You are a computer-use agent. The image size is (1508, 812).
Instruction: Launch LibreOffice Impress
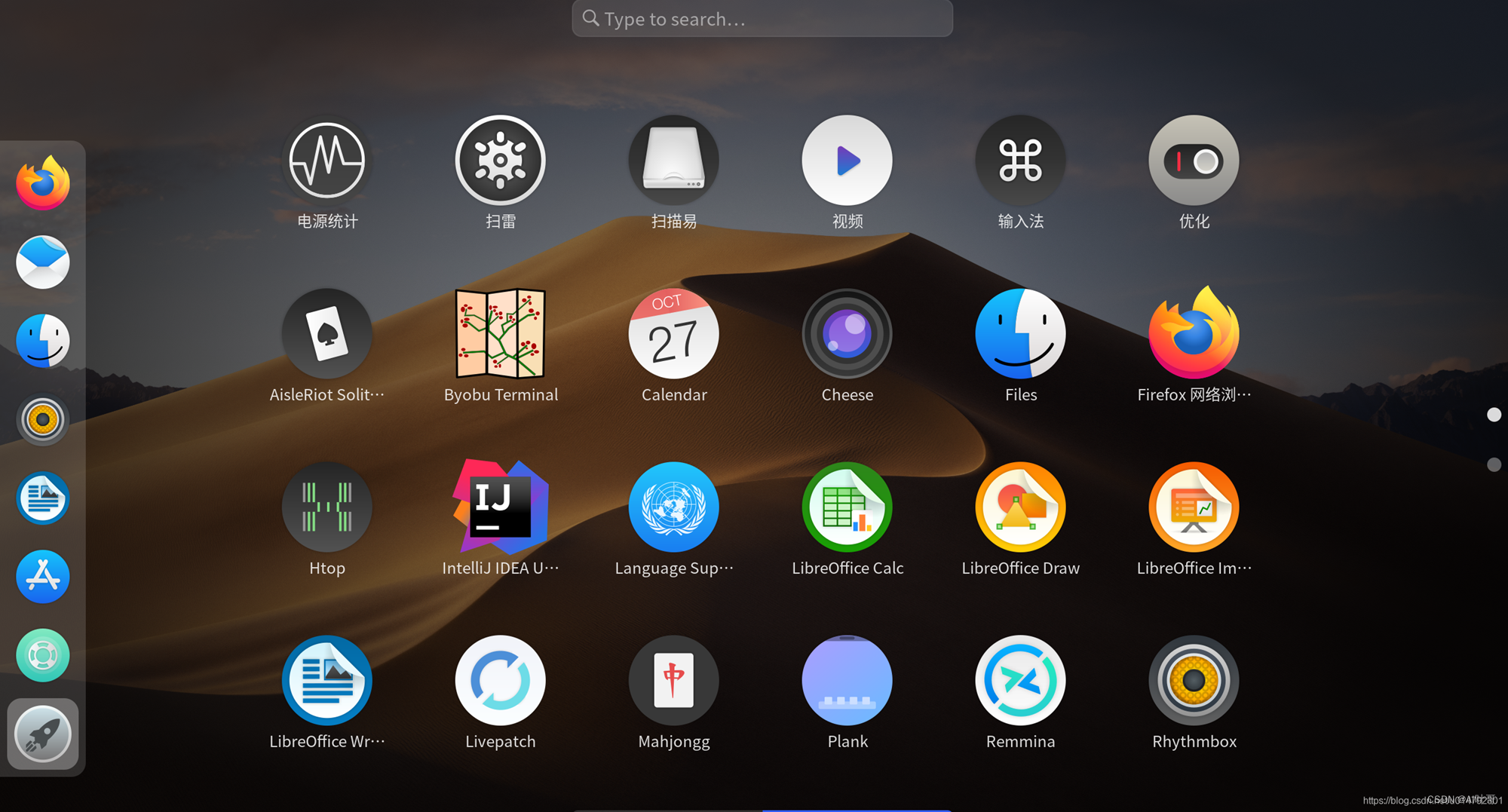pyautogui.click(x=1194, y=507)
